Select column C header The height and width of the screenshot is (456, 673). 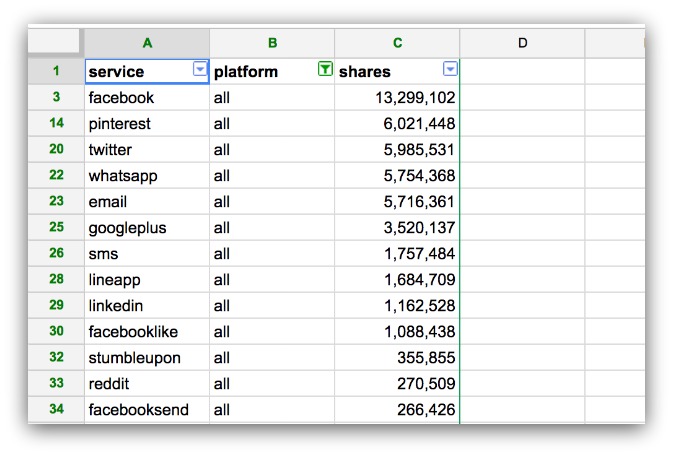pos(397,43)
